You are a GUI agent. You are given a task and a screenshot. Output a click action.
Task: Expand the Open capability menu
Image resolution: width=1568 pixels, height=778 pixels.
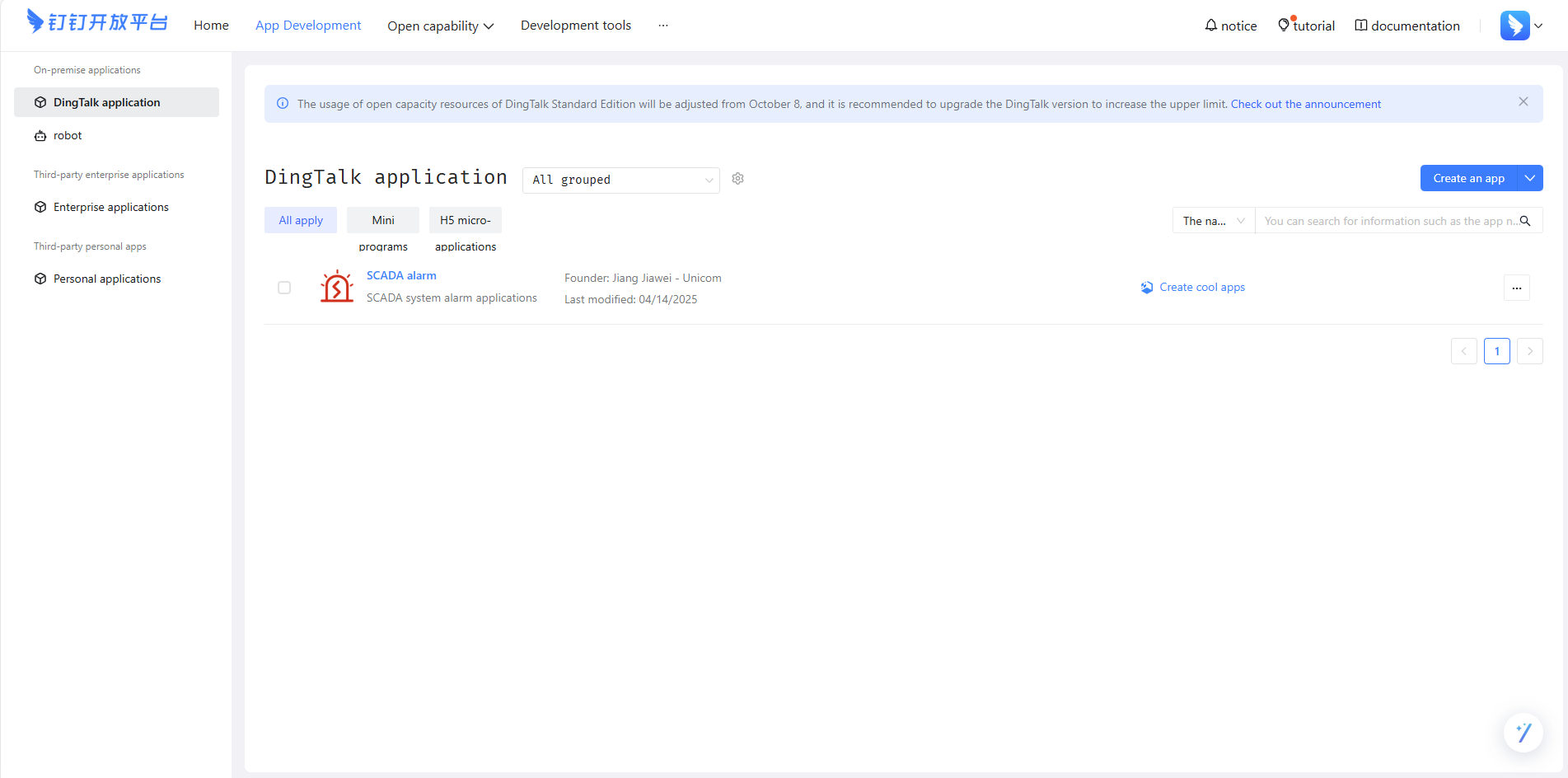pos(440,26)
